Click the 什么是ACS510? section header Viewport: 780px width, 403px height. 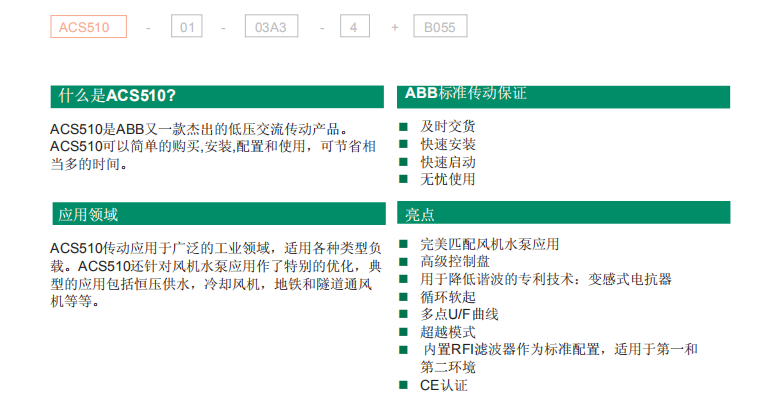click(217, 96)
